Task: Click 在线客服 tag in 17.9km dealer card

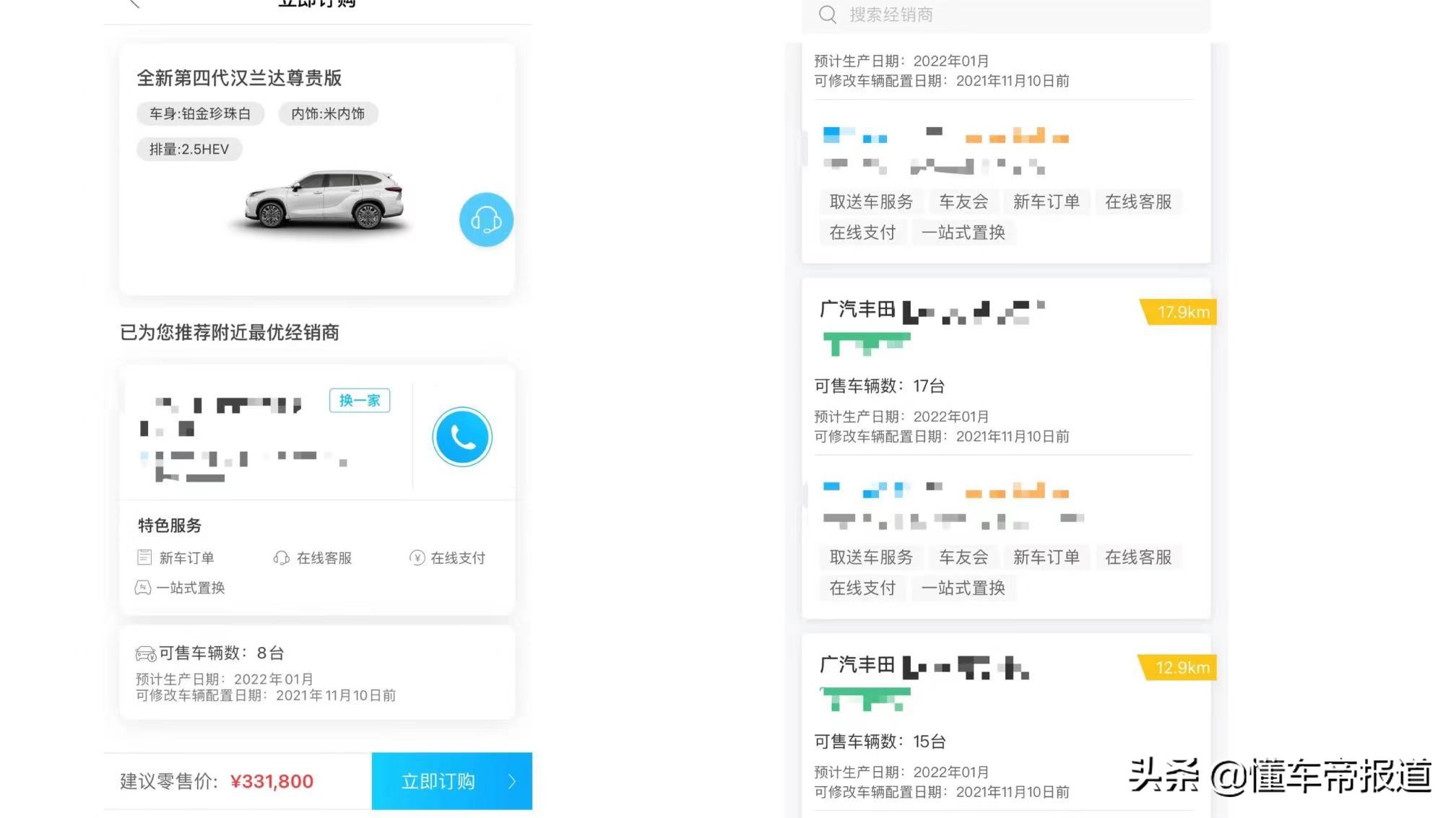Action: click(x=1138, y=557)
